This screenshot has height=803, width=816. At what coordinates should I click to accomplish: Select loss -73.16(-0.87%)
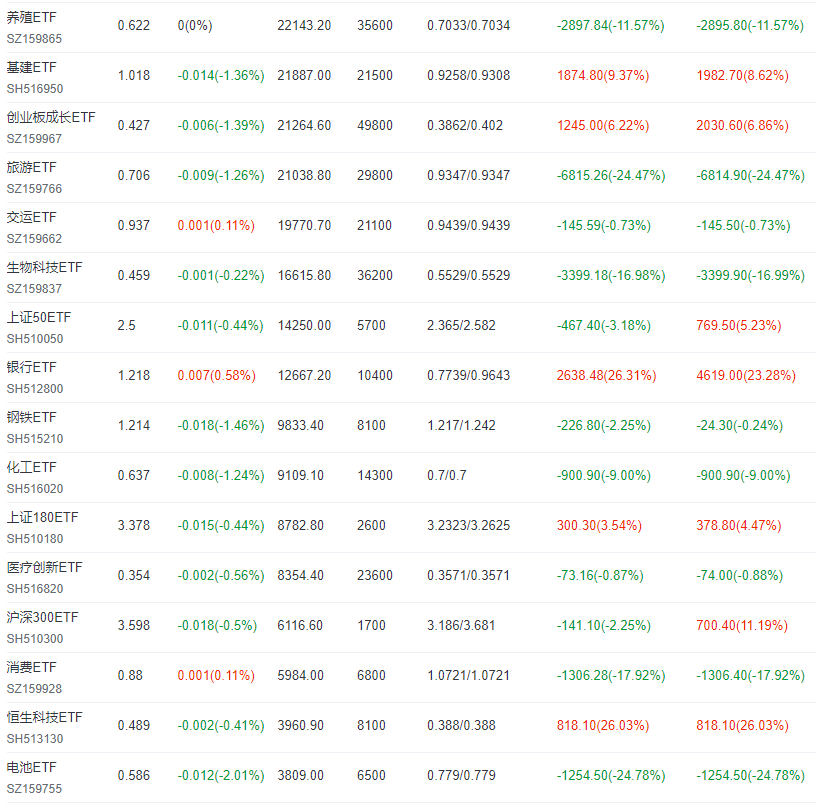pyautogui.click(x=600, y=575)
